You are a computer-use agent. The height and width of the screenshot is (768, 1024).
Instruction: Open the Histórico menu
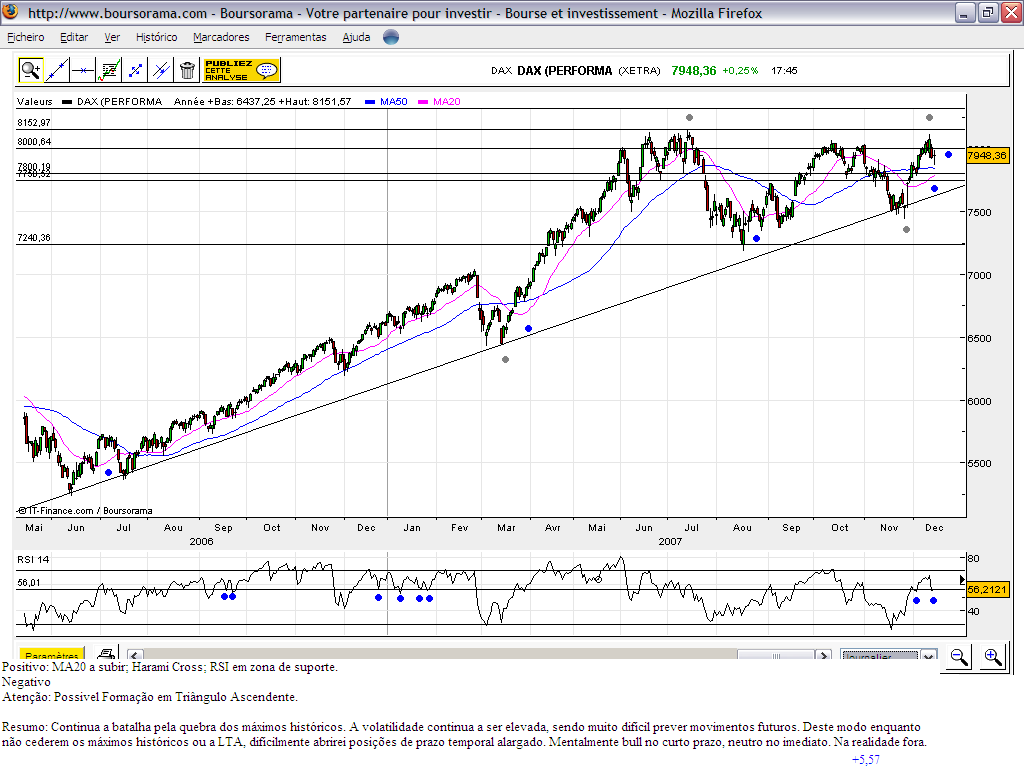pyautogui.click(x=157, y=37)
